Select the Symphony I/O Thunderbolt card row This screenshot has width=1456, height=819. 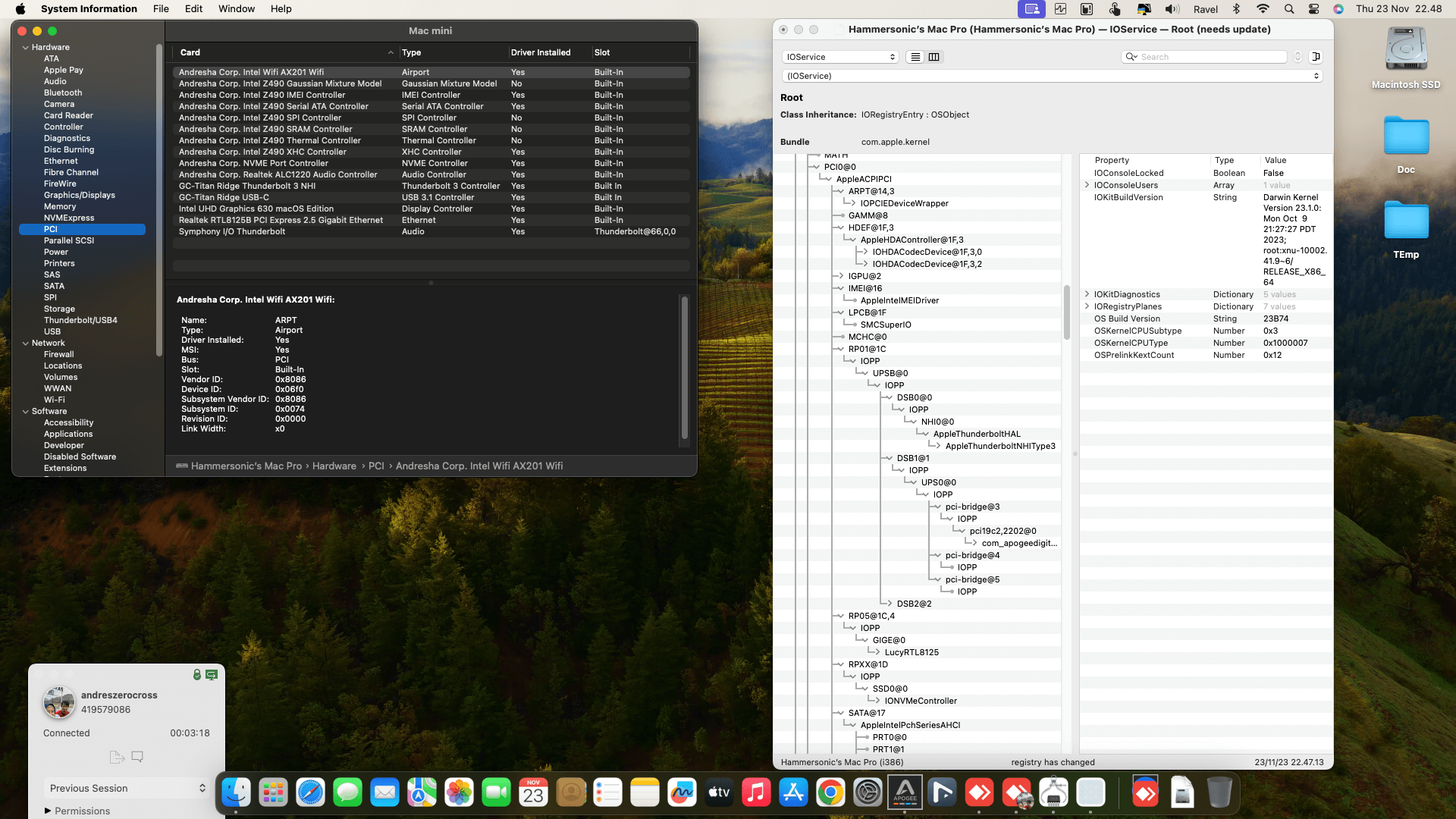(431, 231)
